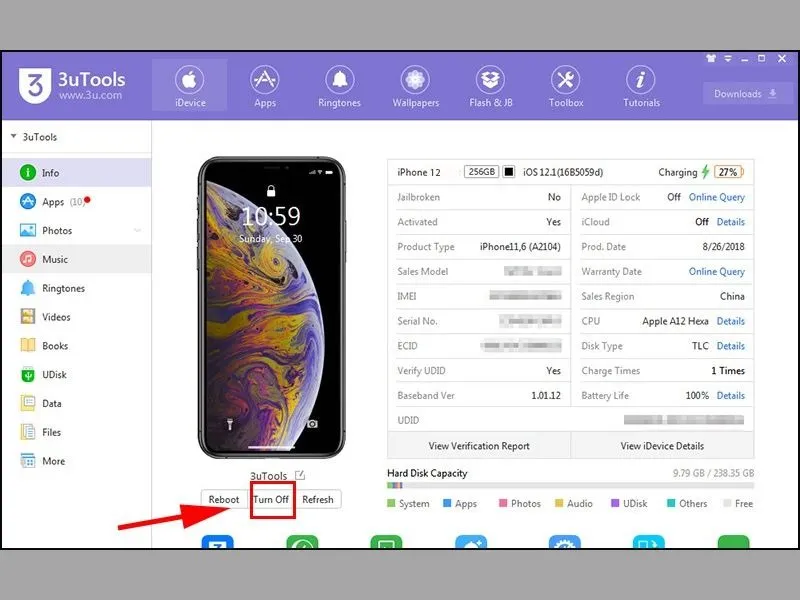Click the iOS 12.1(16B5059d) version text

click(x=563, y=172)
